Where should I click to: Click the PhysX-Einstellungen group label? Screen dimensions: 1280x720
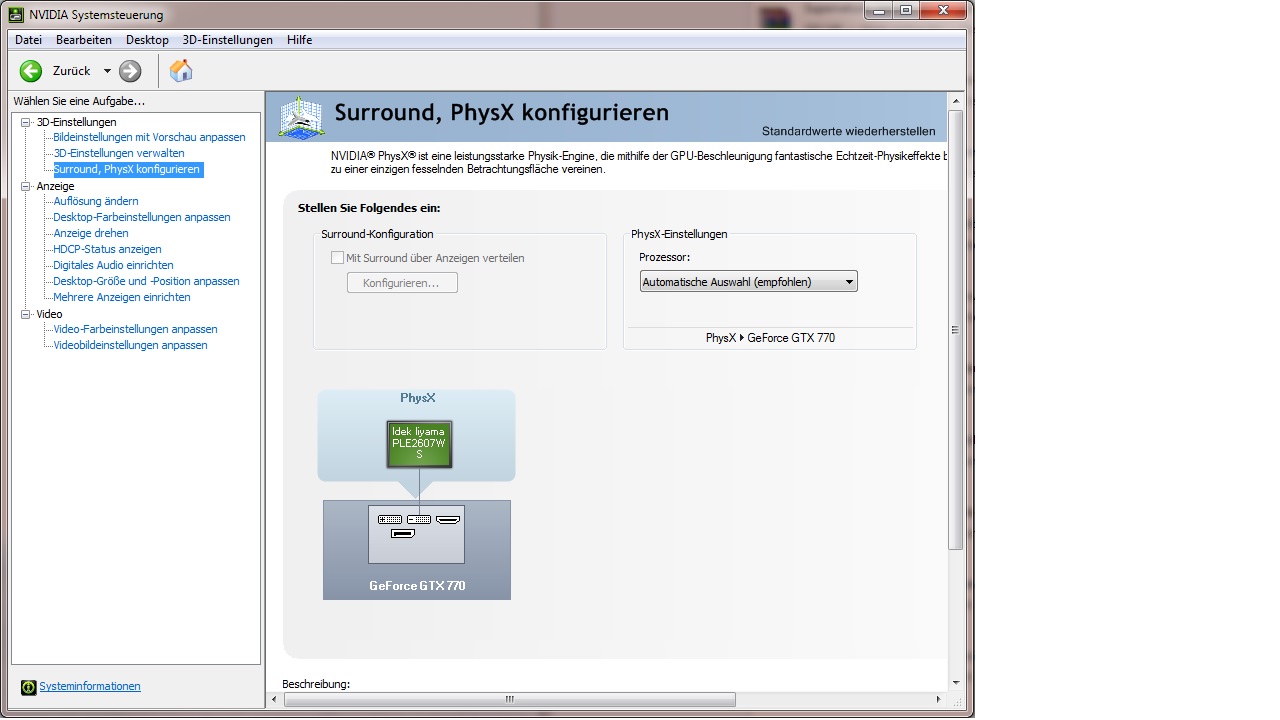(679, 234)
